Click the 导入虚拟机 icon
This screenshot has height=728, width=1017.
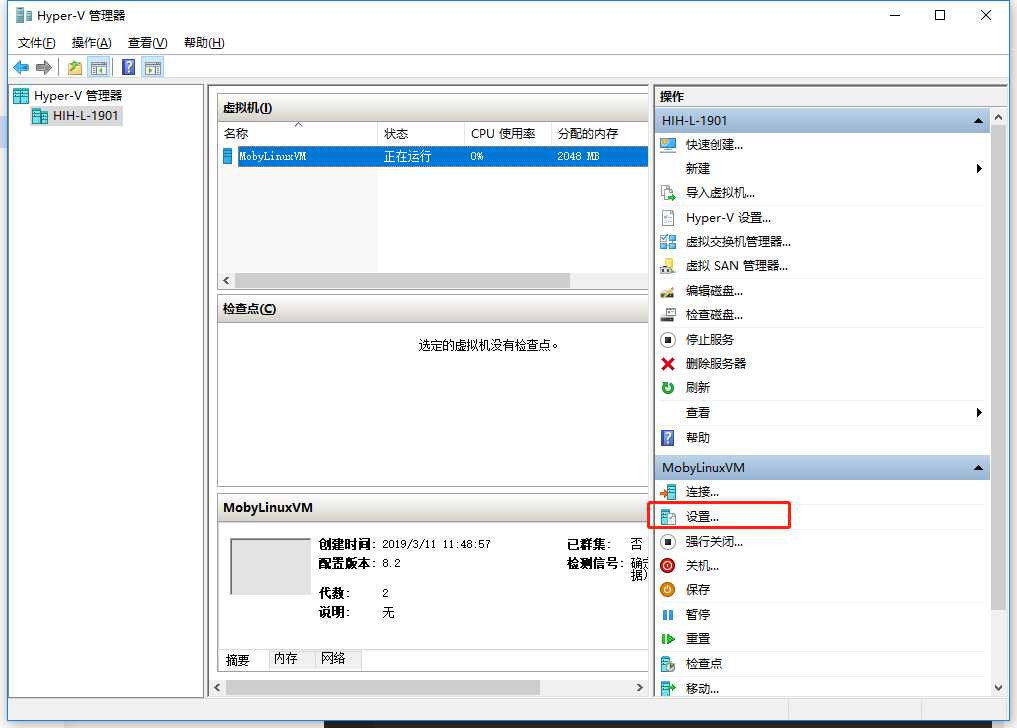point(668,193)
